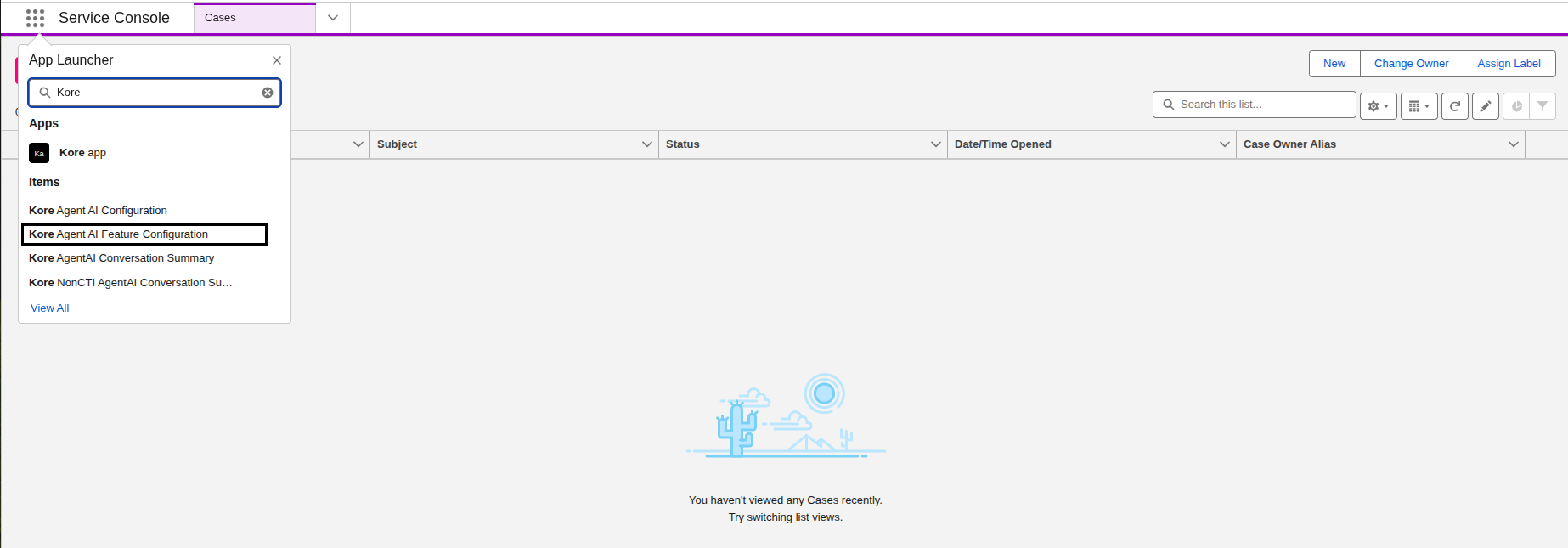Open the Kore app icon
The height and width of the screenshot is (548, 1568).
[x=39, y=153]
